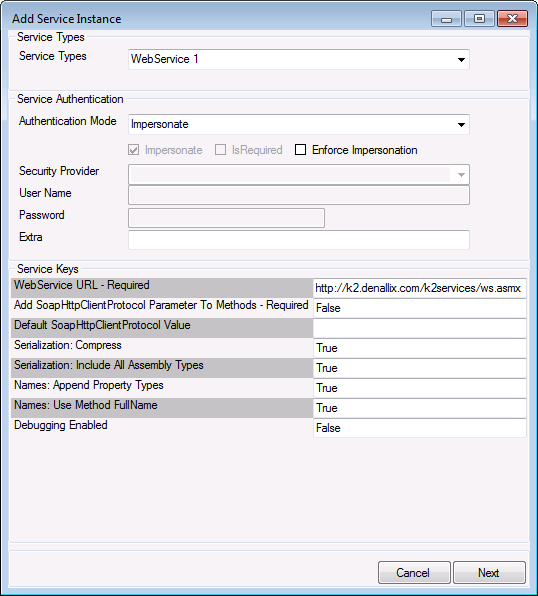Click the Password field

(x=227, y=218)
